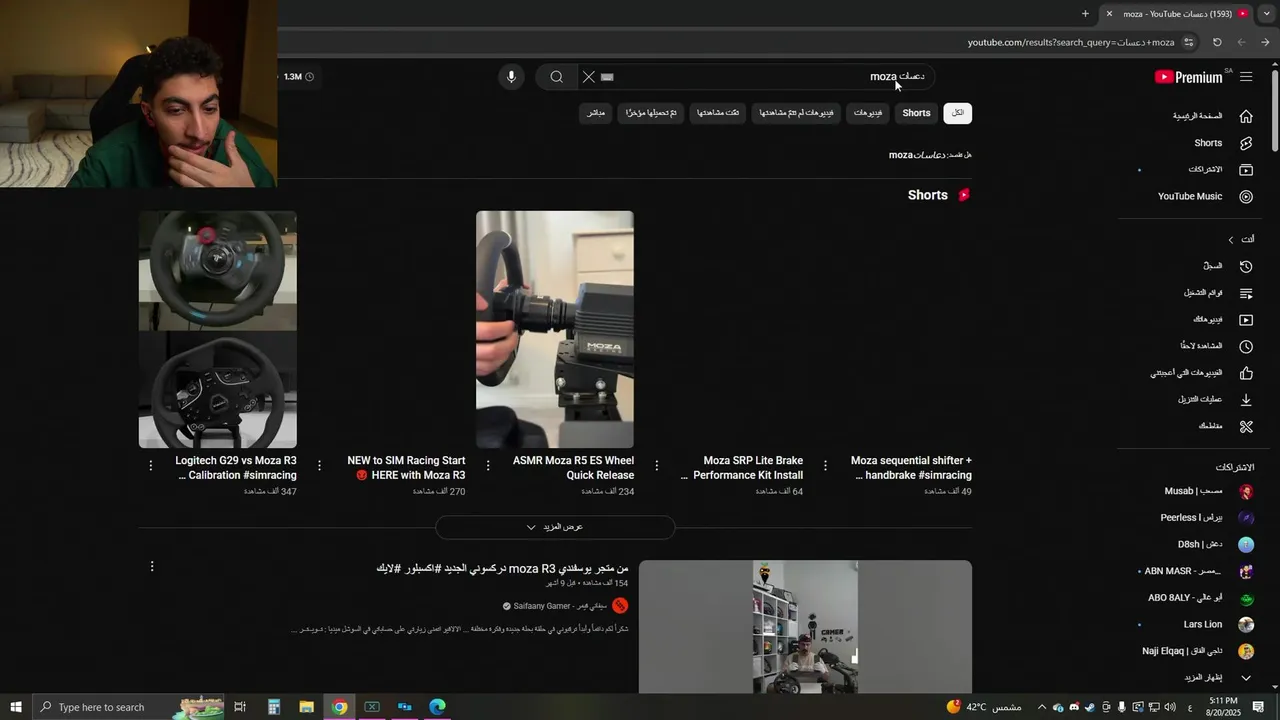Open Downloads arrow icon in sidebar

click(x=1246, y=400)
